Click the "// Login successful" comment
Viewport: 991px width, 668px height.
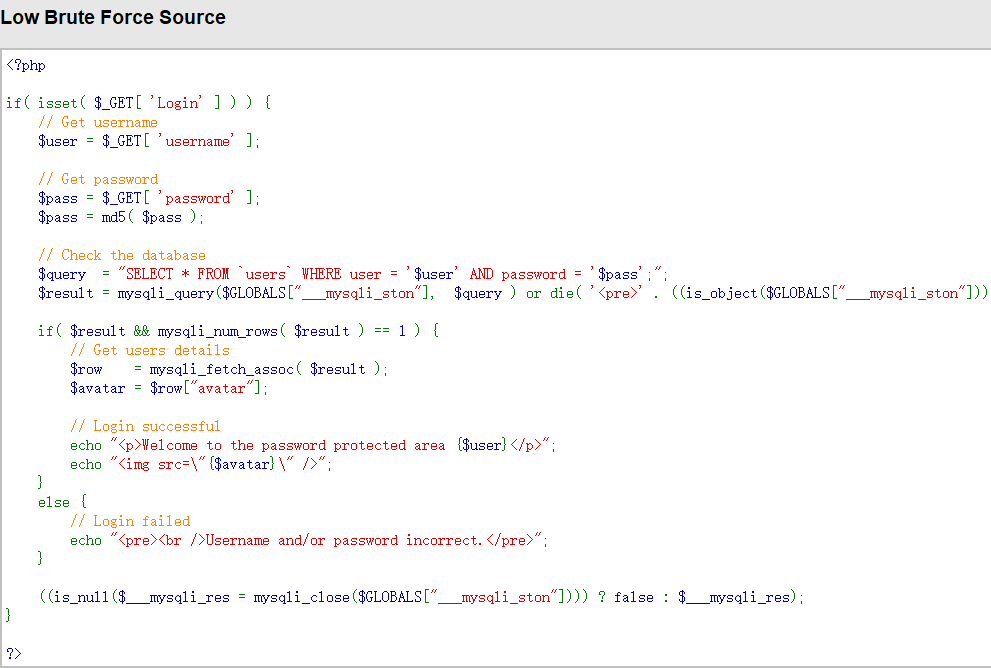point(146,426)
